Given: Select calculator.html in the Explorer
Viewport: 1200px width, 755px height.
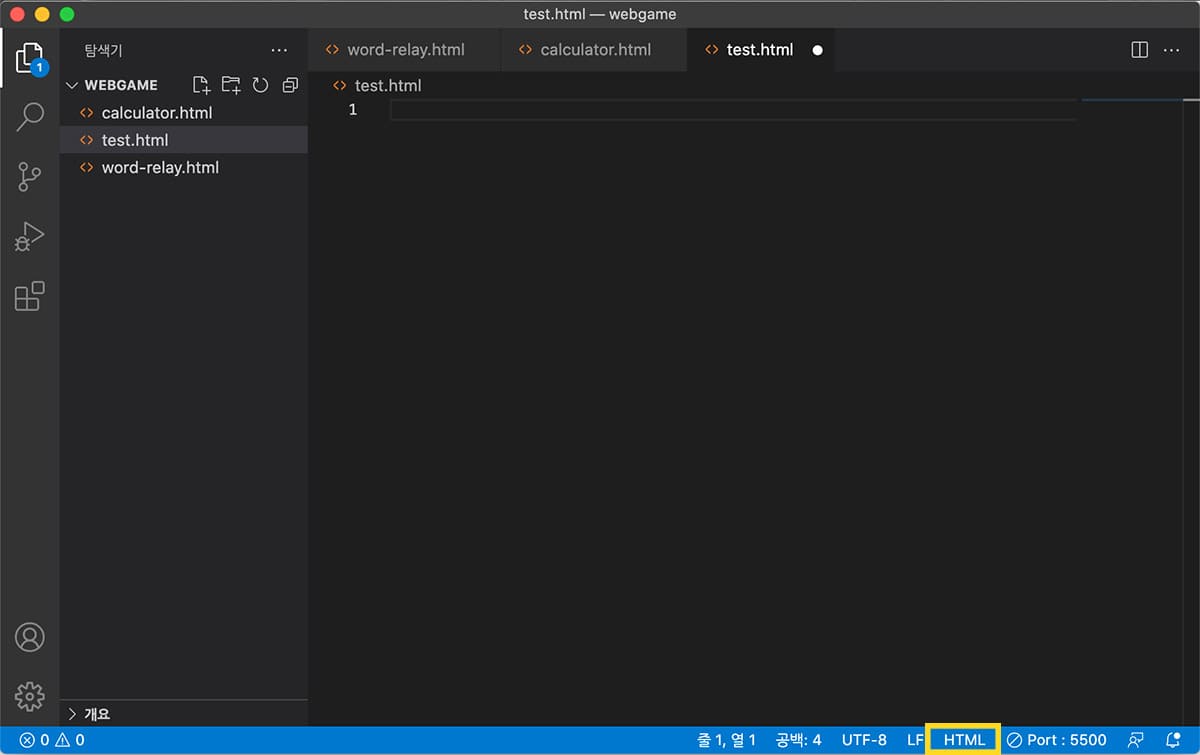Looking at the screenshot, I should pyautogui.click(x=157, y=112).
